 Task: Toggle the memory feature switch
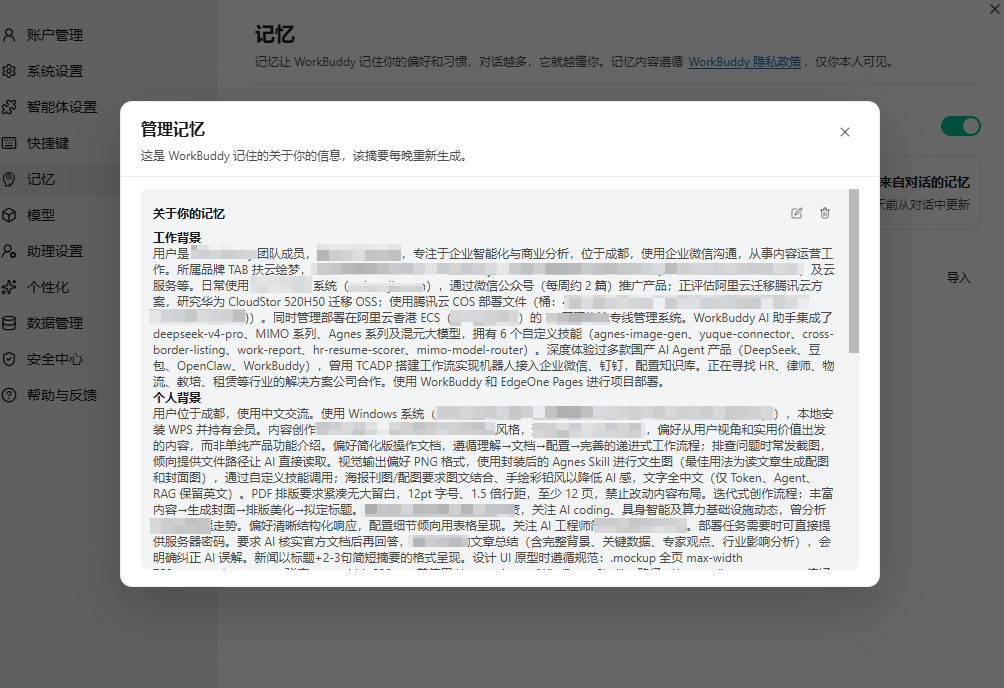point(960,126)
